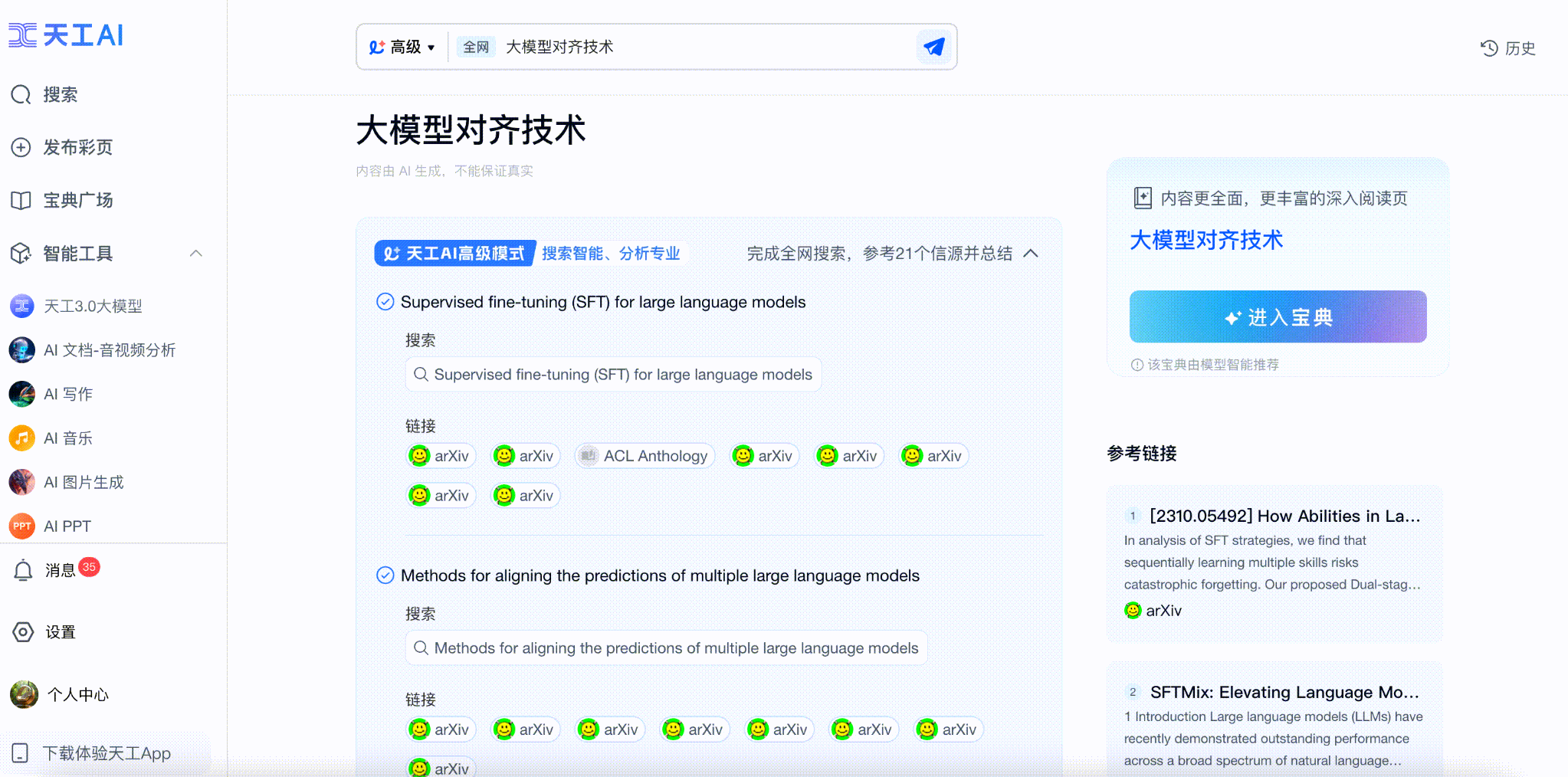Collapse the 智能工具 section
This screenshot has height=777, width=1568.
(x=196, y=253)
